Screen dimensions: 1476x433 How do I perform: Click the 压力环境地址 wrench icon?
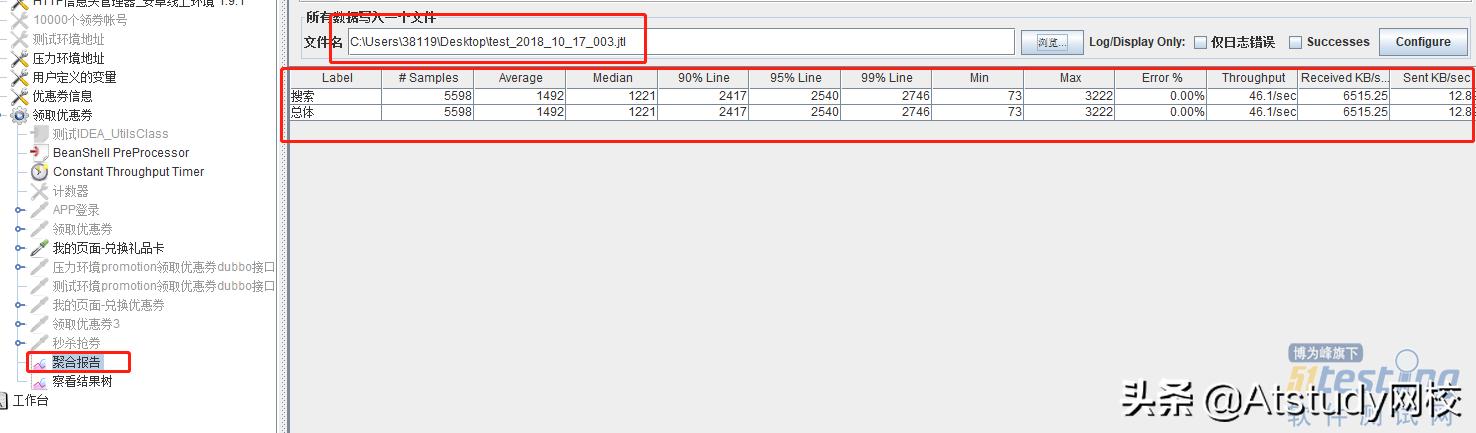coord(19,58)
